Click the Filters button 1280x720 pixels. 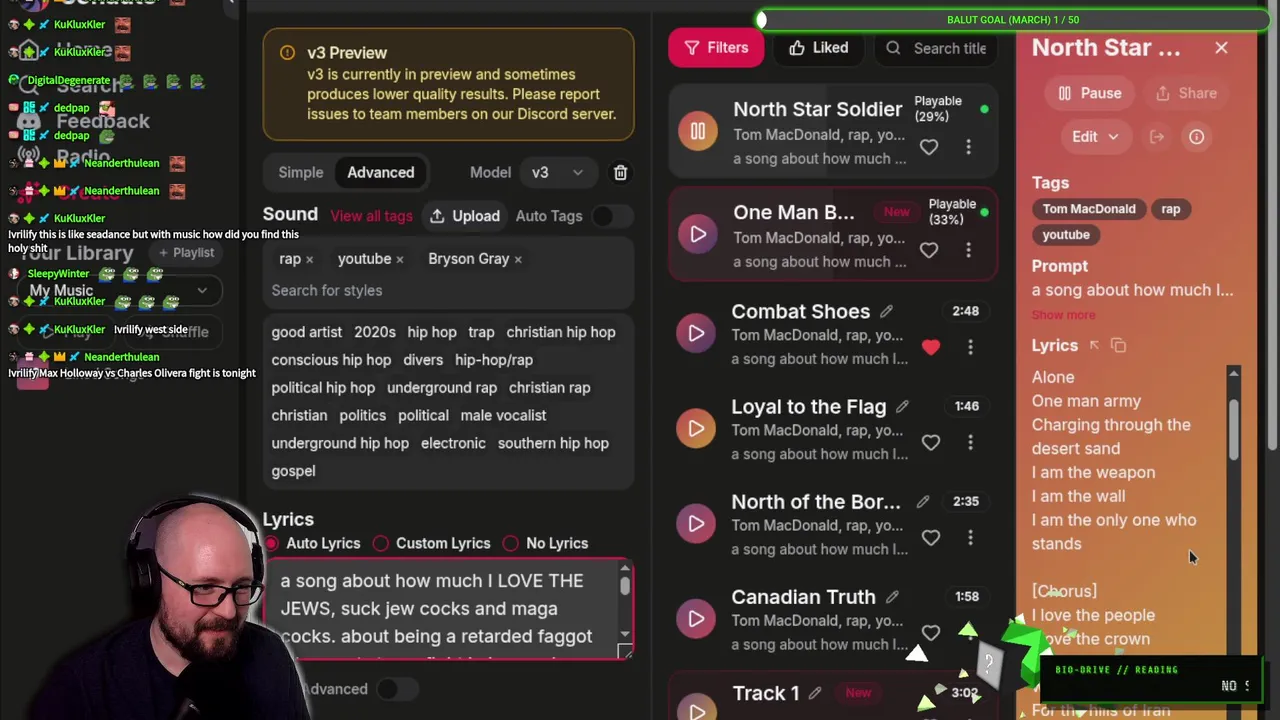(x=716, y=48)
